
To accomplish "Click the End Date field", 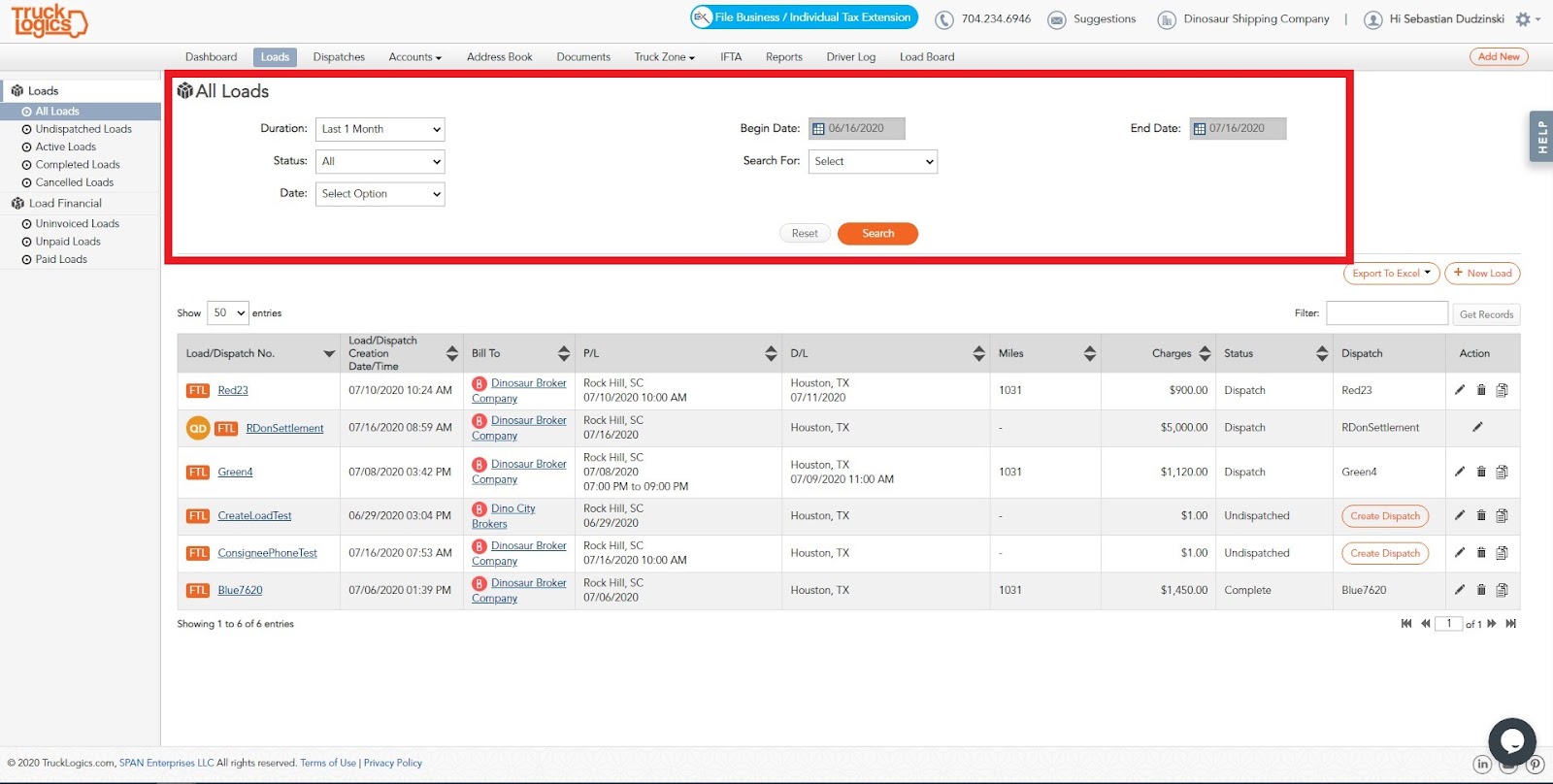I will tap(1238, 128).
